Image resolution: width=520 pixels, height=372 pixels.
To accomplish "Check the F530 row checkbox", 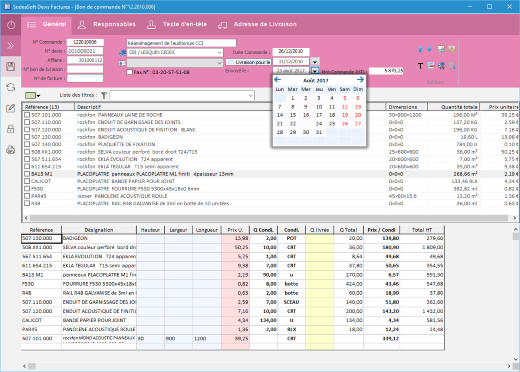I will coord(27,188).
